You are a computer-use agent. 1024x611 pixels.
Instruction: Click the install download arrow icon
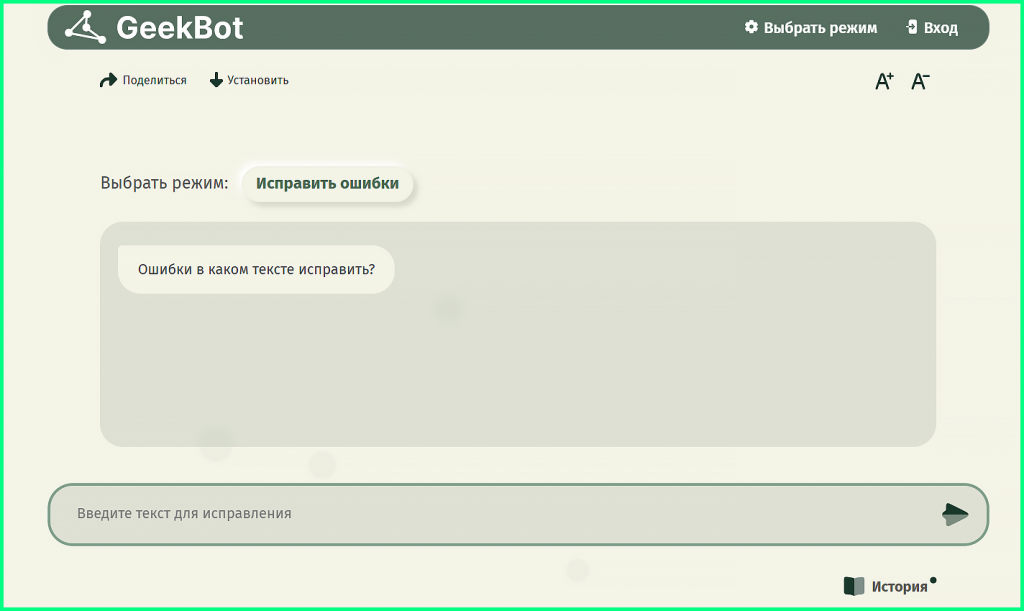[x=216, y=80]
